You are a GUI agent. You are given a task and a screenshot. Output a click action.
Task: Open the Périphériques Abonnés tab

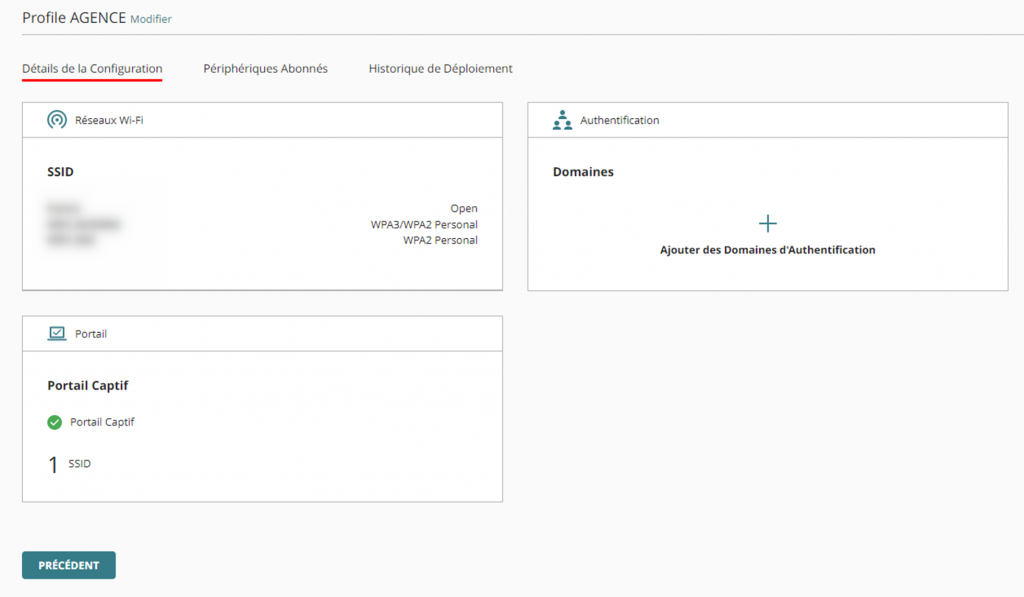click(265, 69)
